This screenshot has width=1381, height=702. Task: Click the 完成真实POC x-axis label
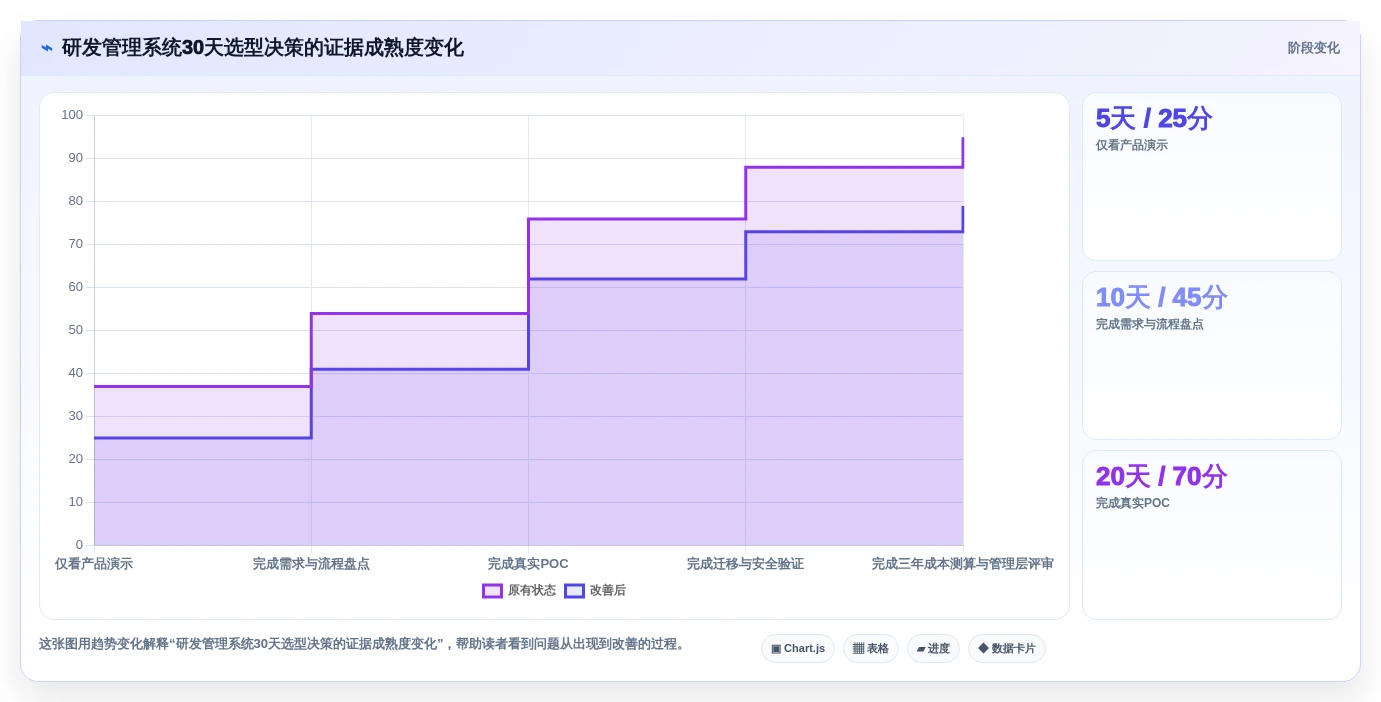[x=528, y=564]
